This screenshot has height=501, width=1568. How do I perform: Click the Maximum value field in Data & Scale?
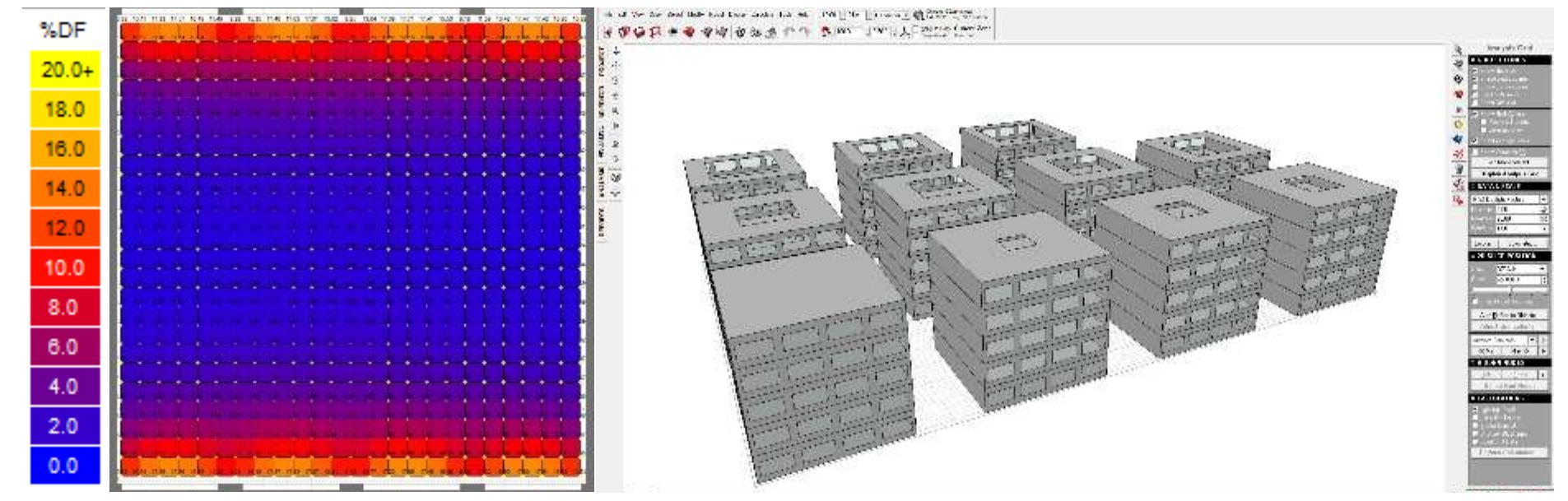pyautogui.click(x=1522, y=219)
